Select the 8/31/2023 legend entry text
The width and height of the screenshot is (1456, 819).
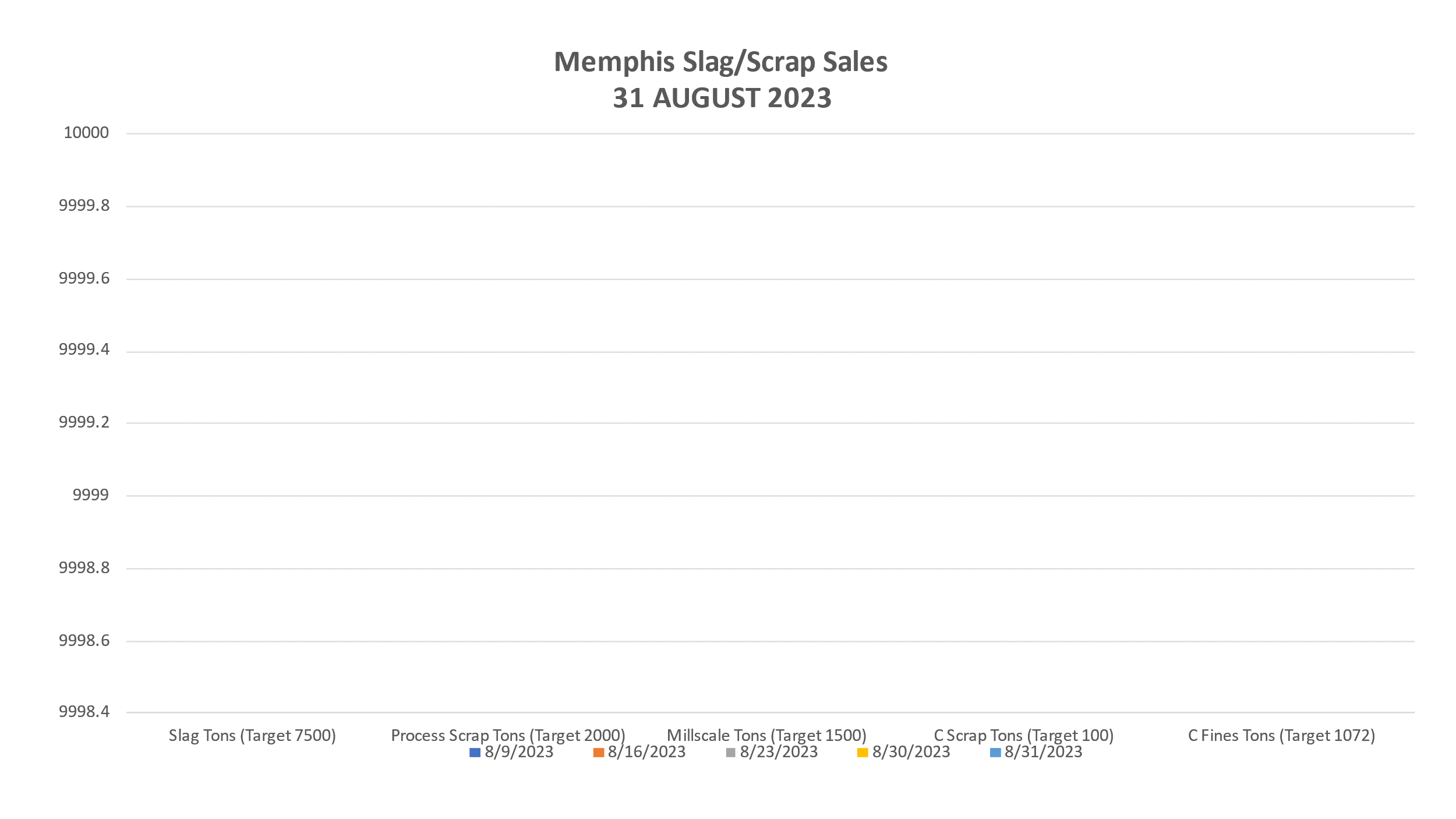click(x=1043, y=752)
